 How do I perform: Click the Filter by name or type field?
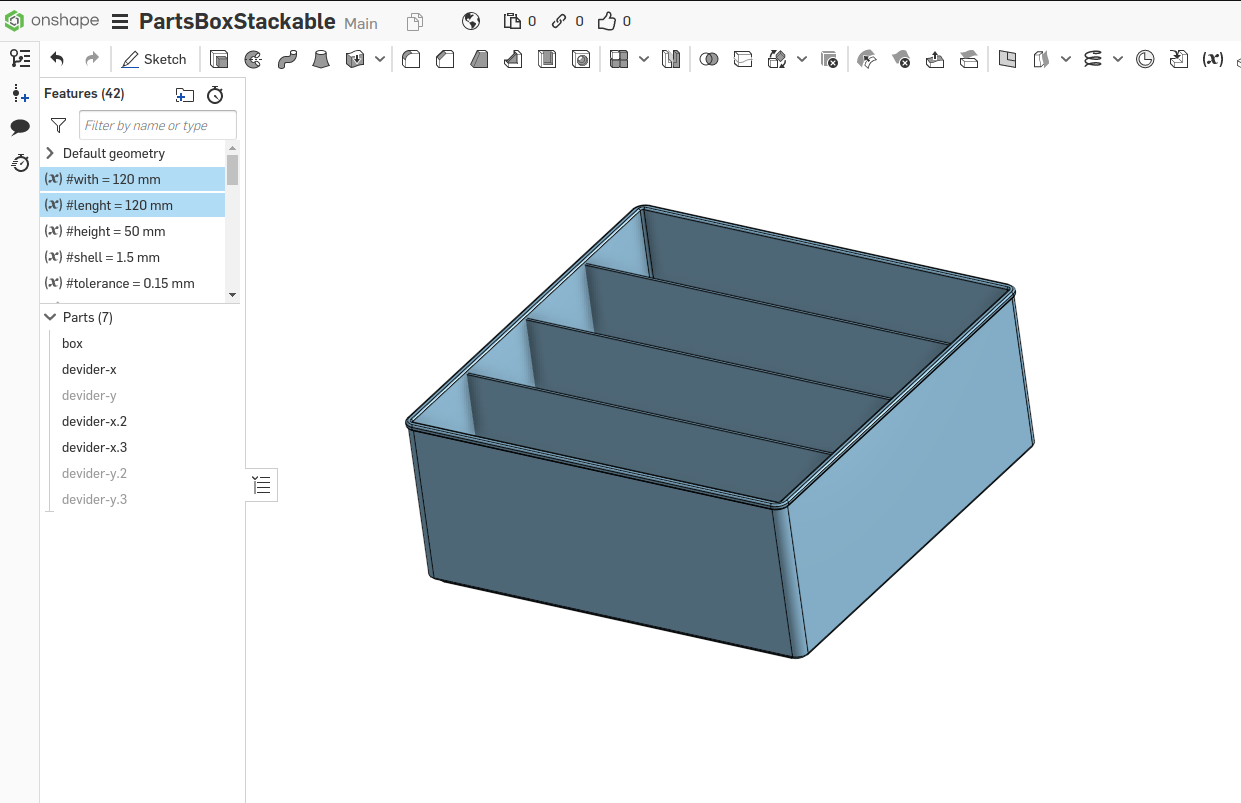pyautogui.click(x=157, y=125)
